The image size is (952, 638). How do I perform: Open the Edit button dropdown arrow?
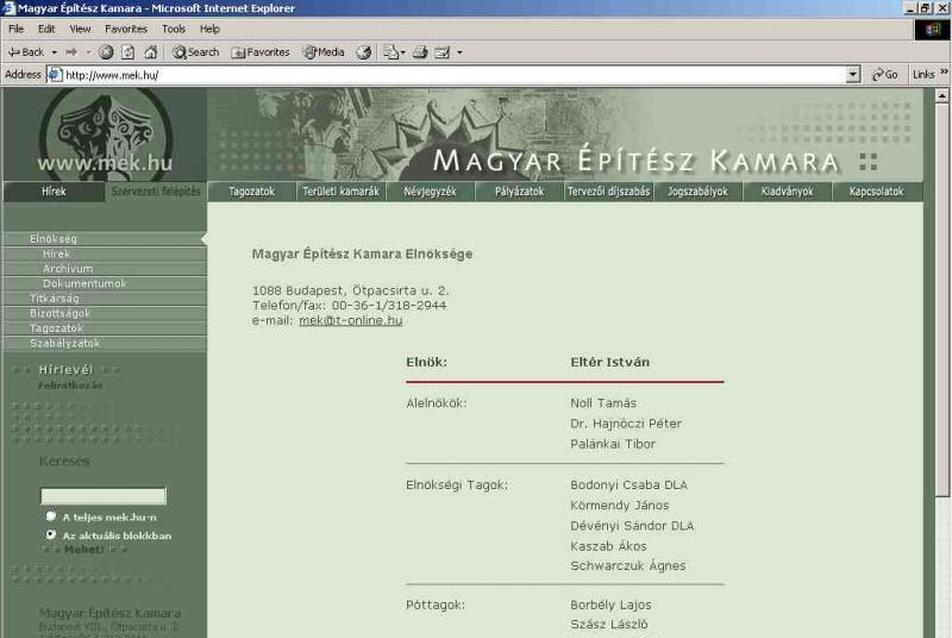pyautogui.click(x=460, y=53)
